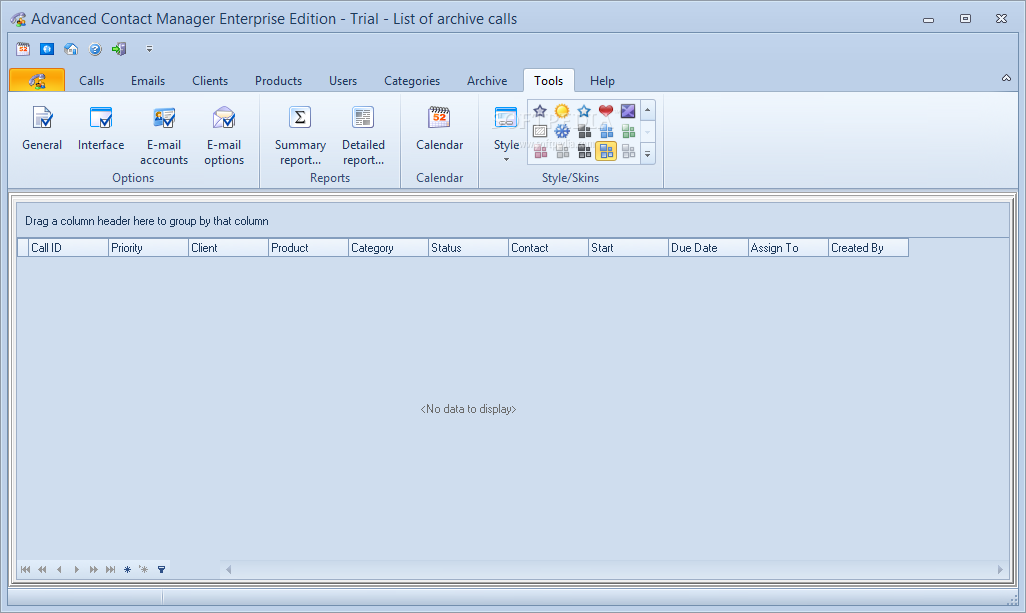Sort by Product column header
This screenshot has width=1026, height=613.
coord(308,248)
